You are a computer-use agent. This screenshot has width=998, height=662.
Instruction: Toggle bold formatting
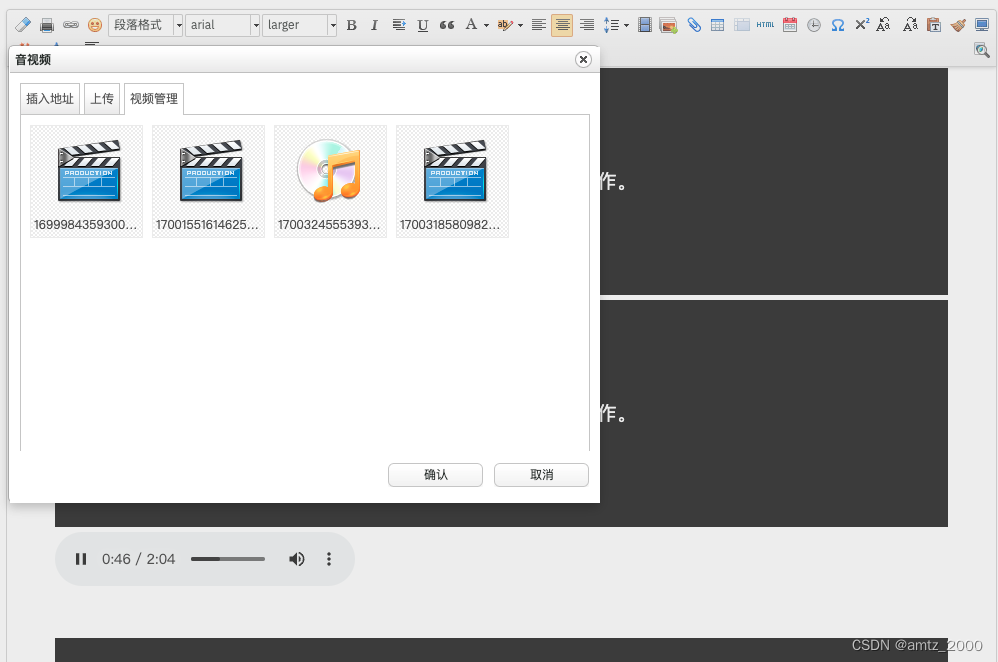pos(351,25)
